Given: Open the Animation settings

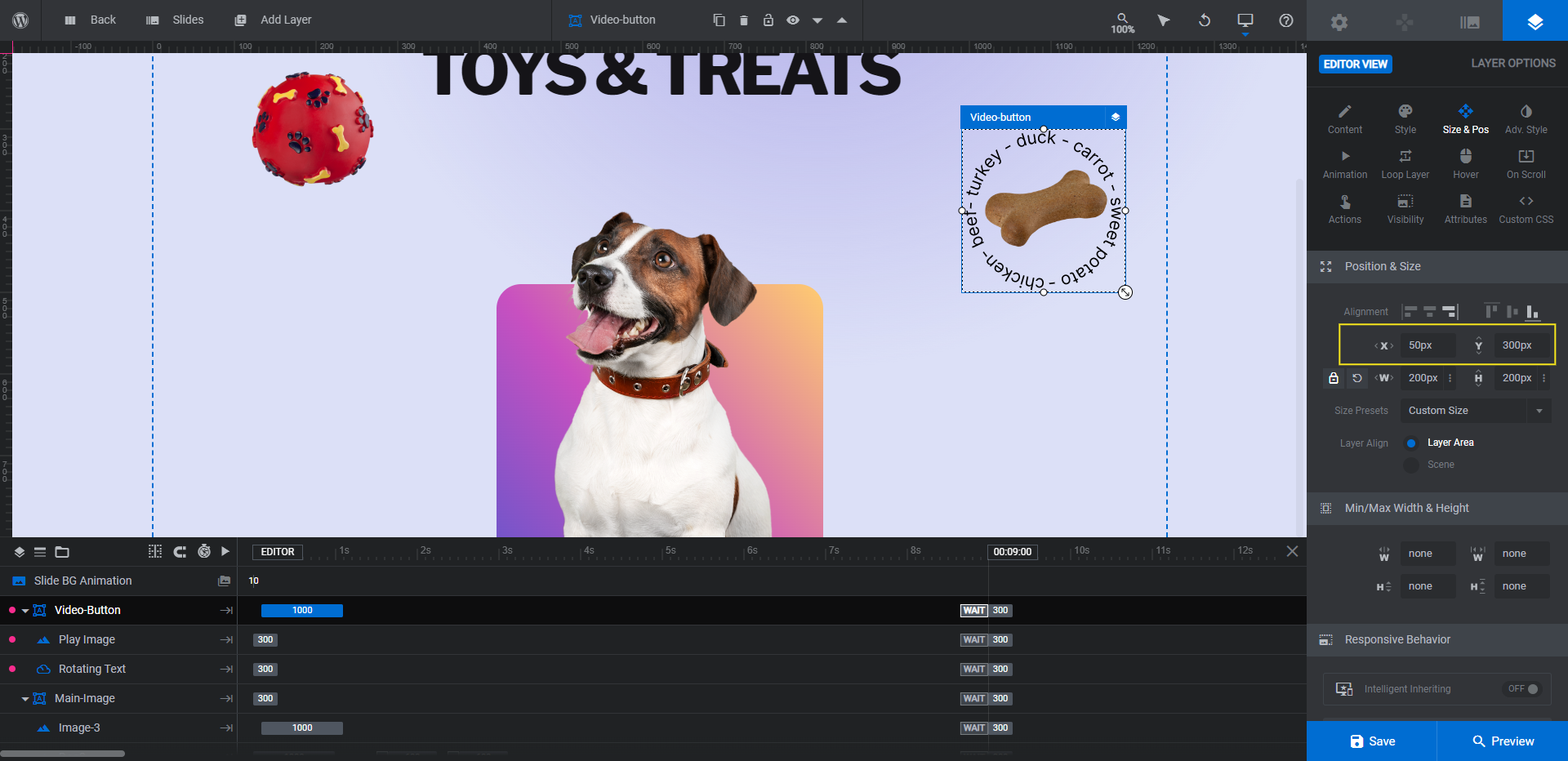Looking at the screenshot, I should click(x=1345, y=164).
